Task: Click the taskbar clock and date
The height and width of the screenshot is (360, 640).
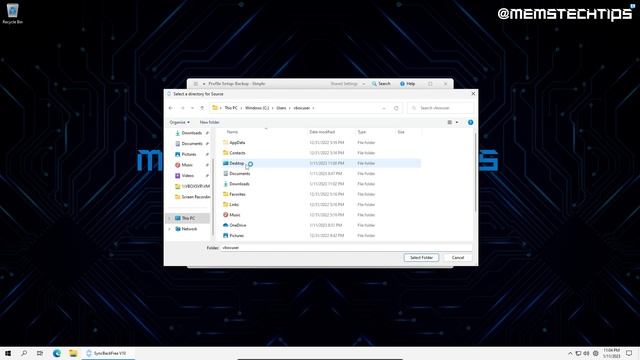Action: [611, 353]
